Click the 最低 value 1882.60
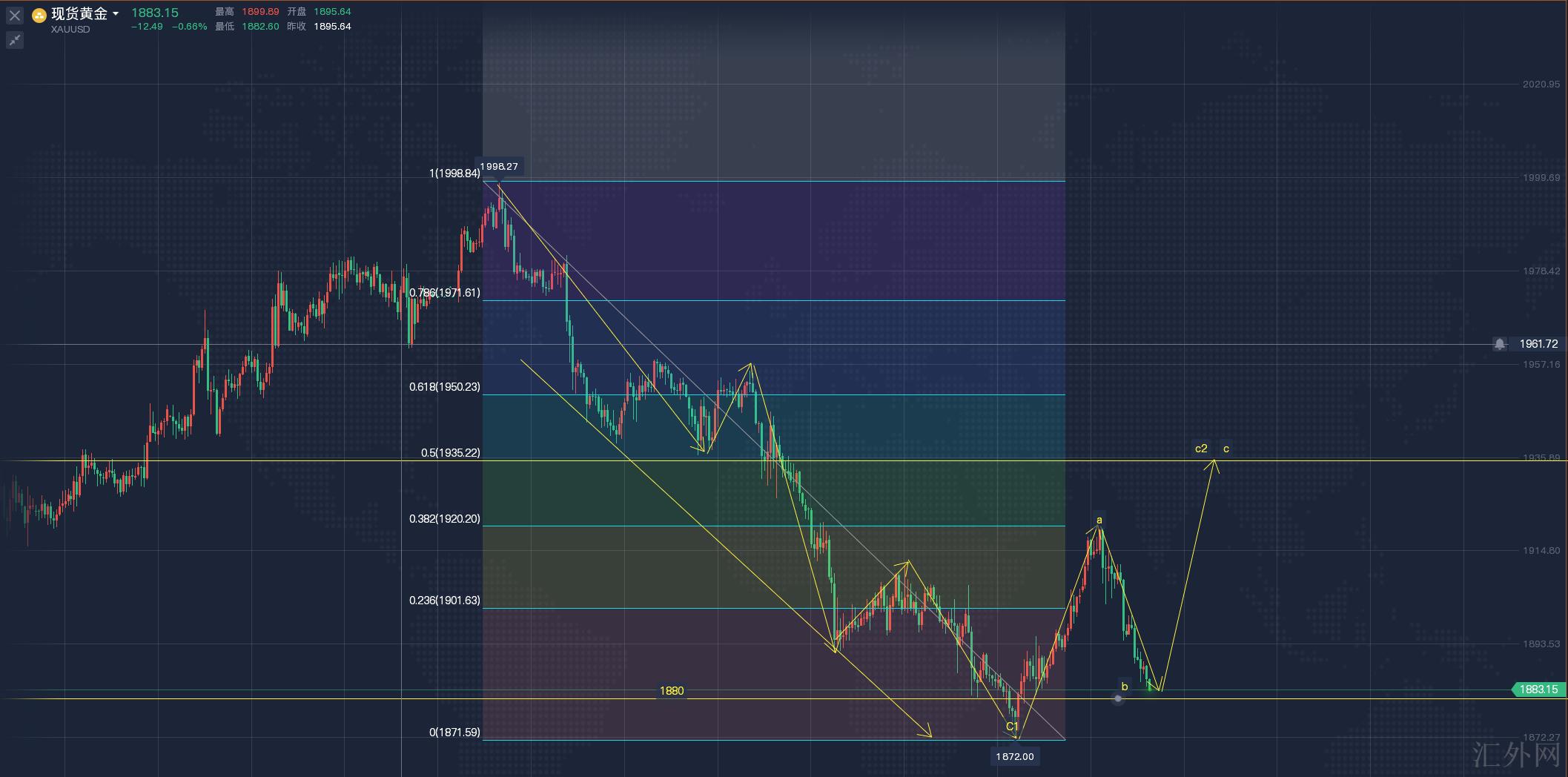This screenshot has height=777, width=1568. 260,27
